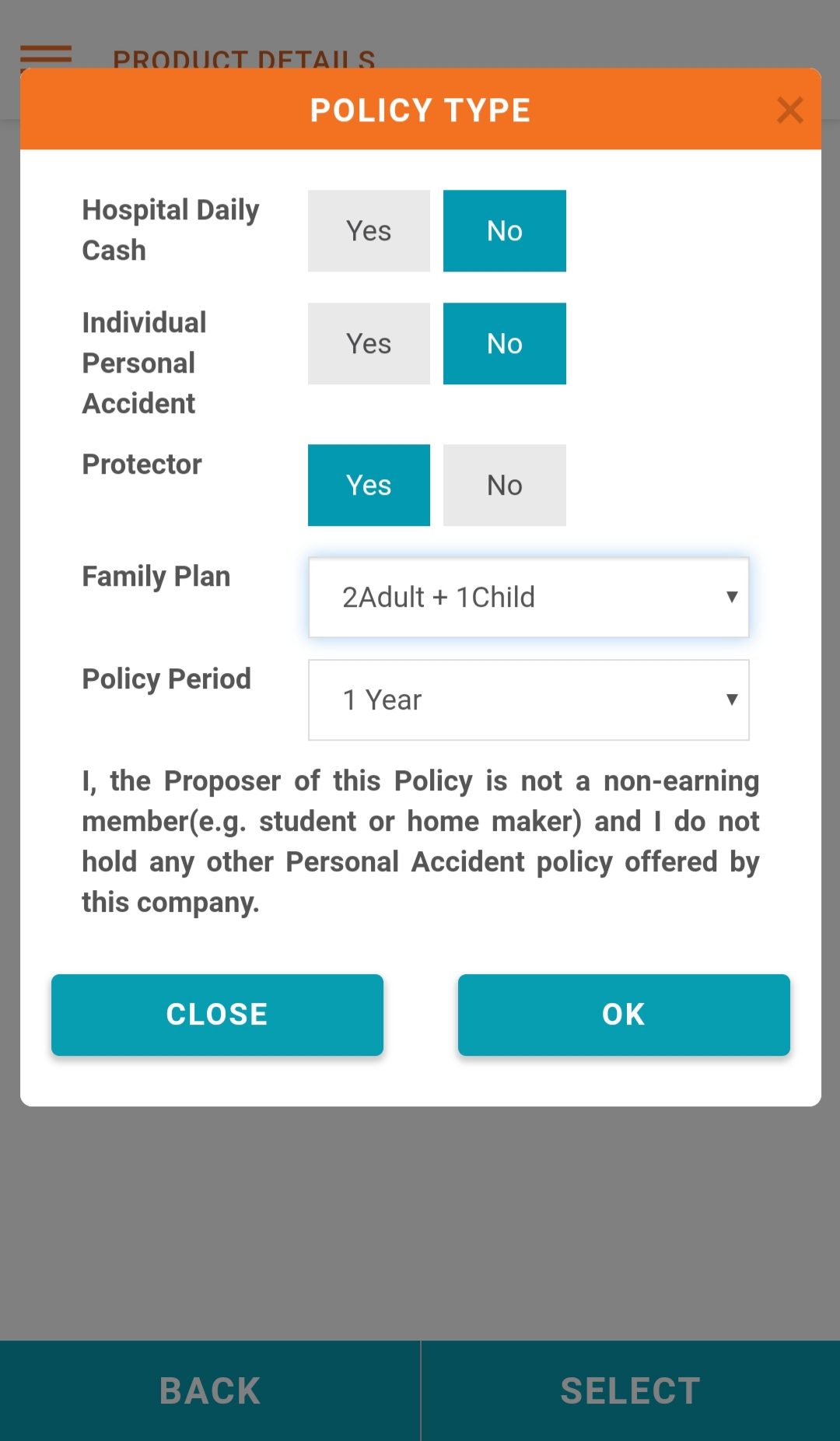Enable Individual Personal Accident with Yes
840x1441 pixels.
tap(369, 344)
